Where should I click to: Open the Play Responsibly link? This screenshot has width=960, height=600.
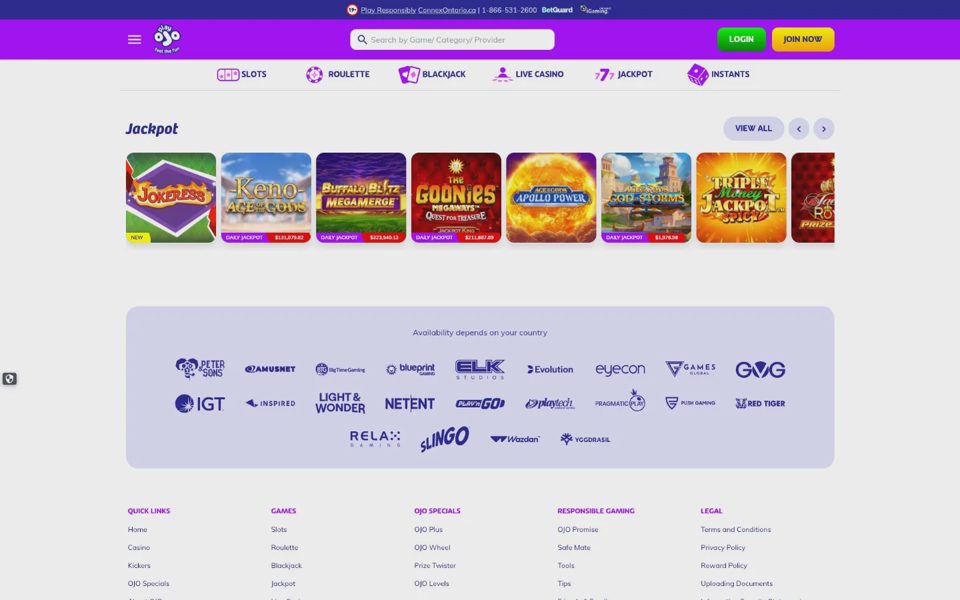click(388, 10)
